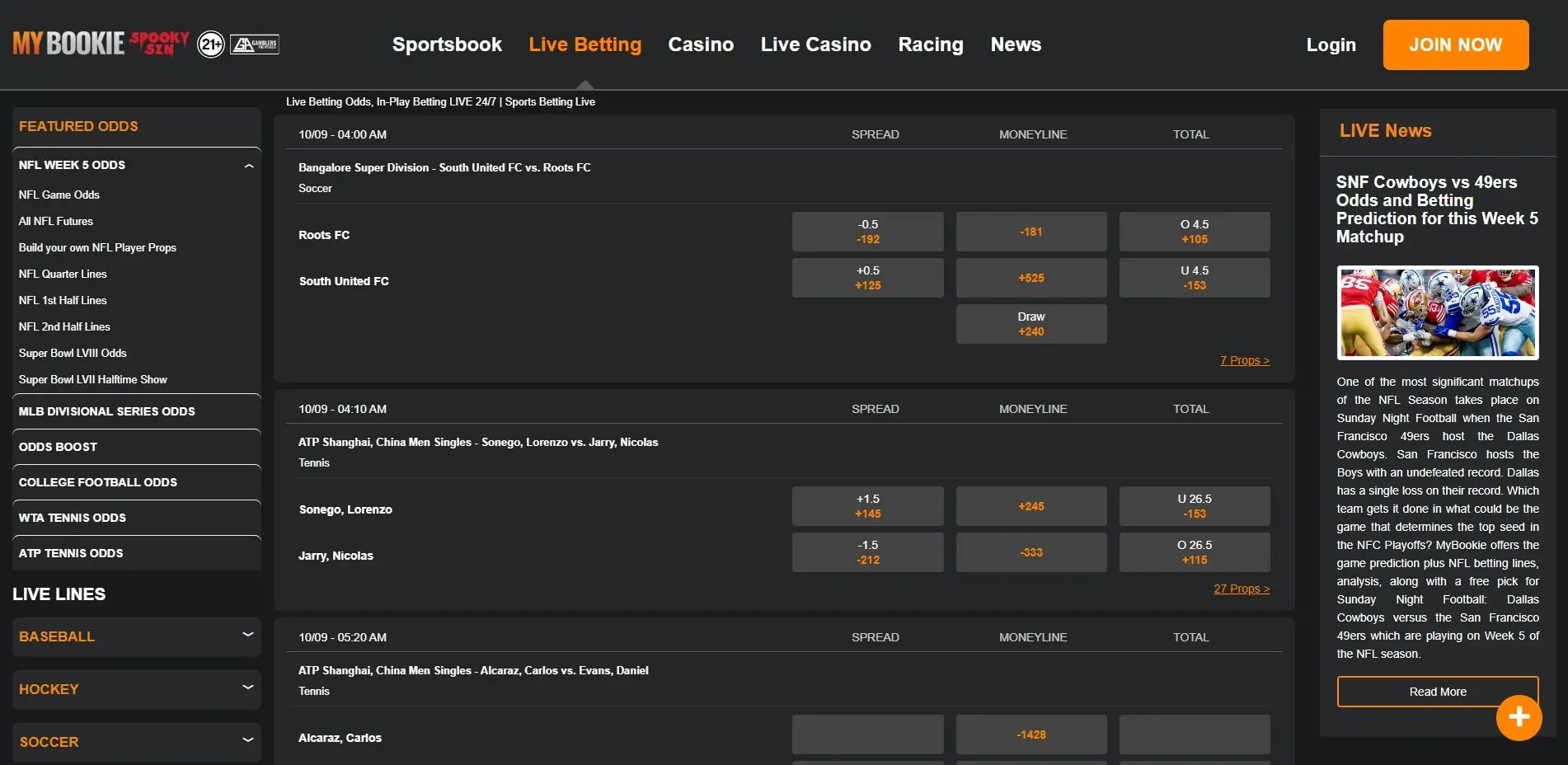This screenshot has height=765, width=1568.
Task: Switch to the Casino tab
Action: [700, 45]
